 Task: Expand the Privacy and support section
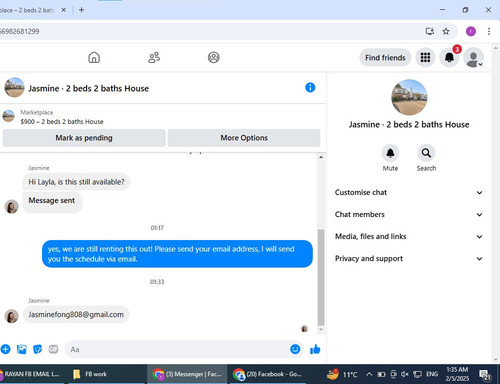(409, 258)
